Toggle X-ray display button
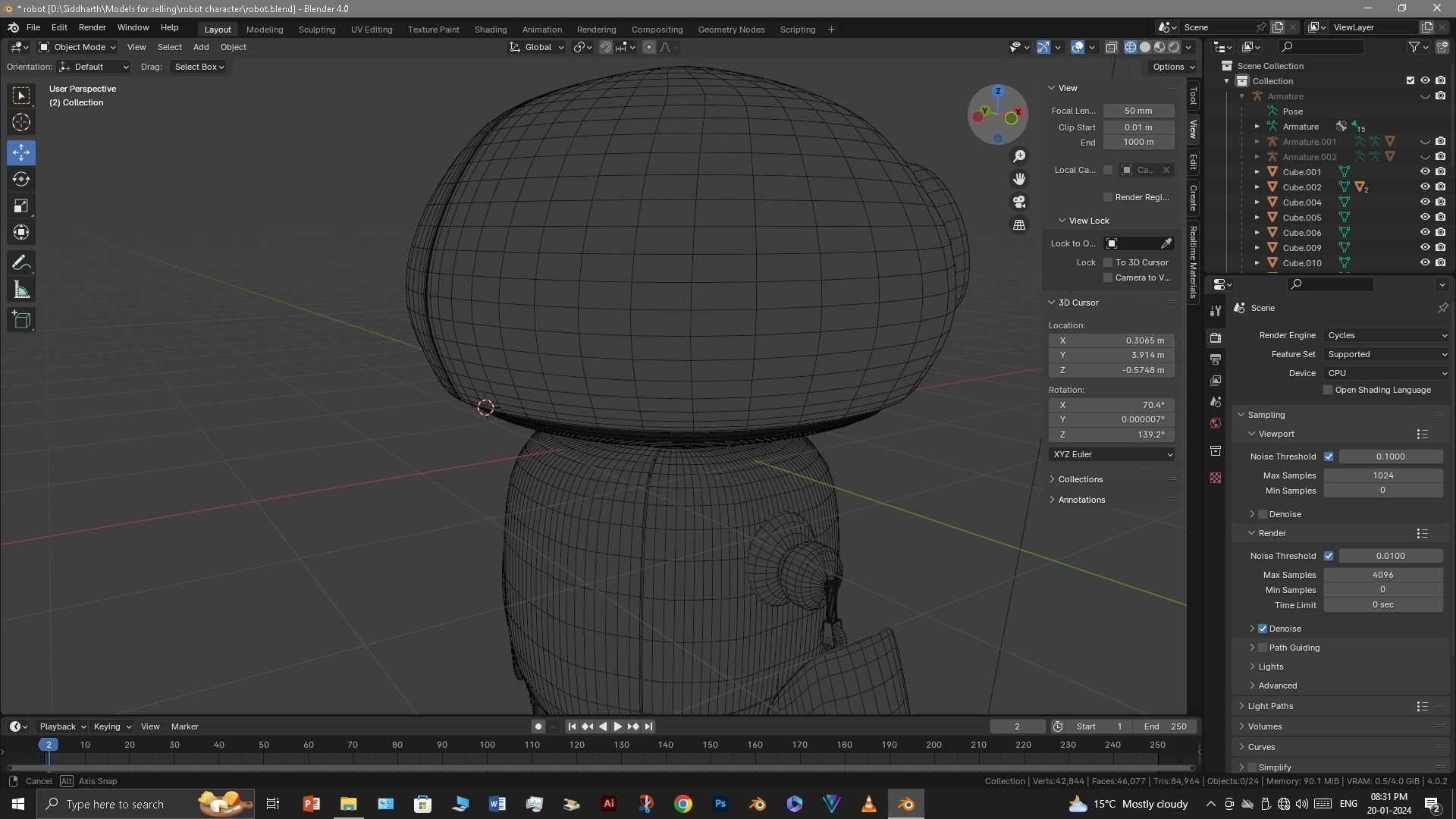This screenshot has height=819, width=1456. coord(1111,47)
